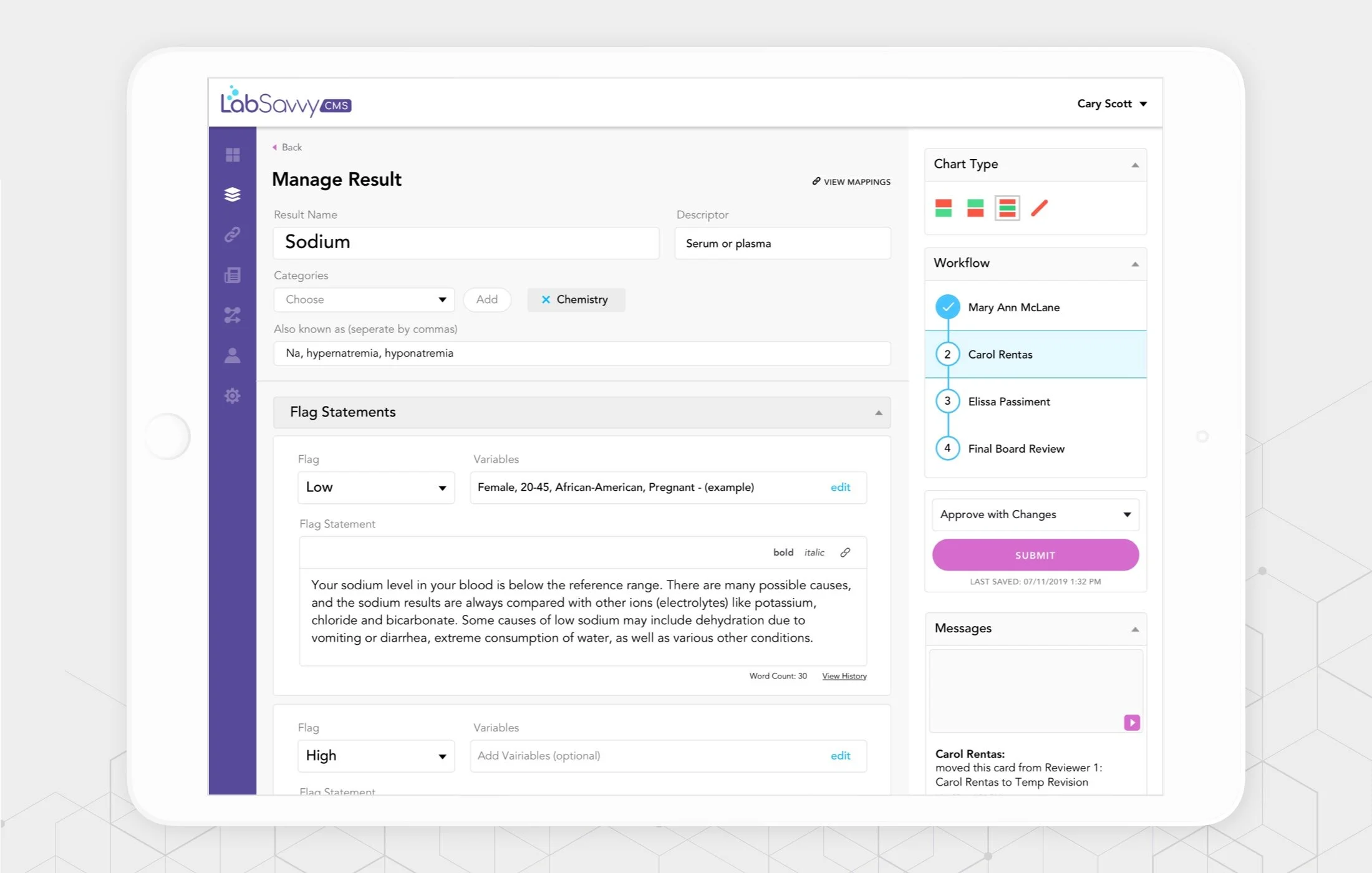This screenshot has width=1372, height=873.
Task: Open the View History link
Action: tap(844, 676)
